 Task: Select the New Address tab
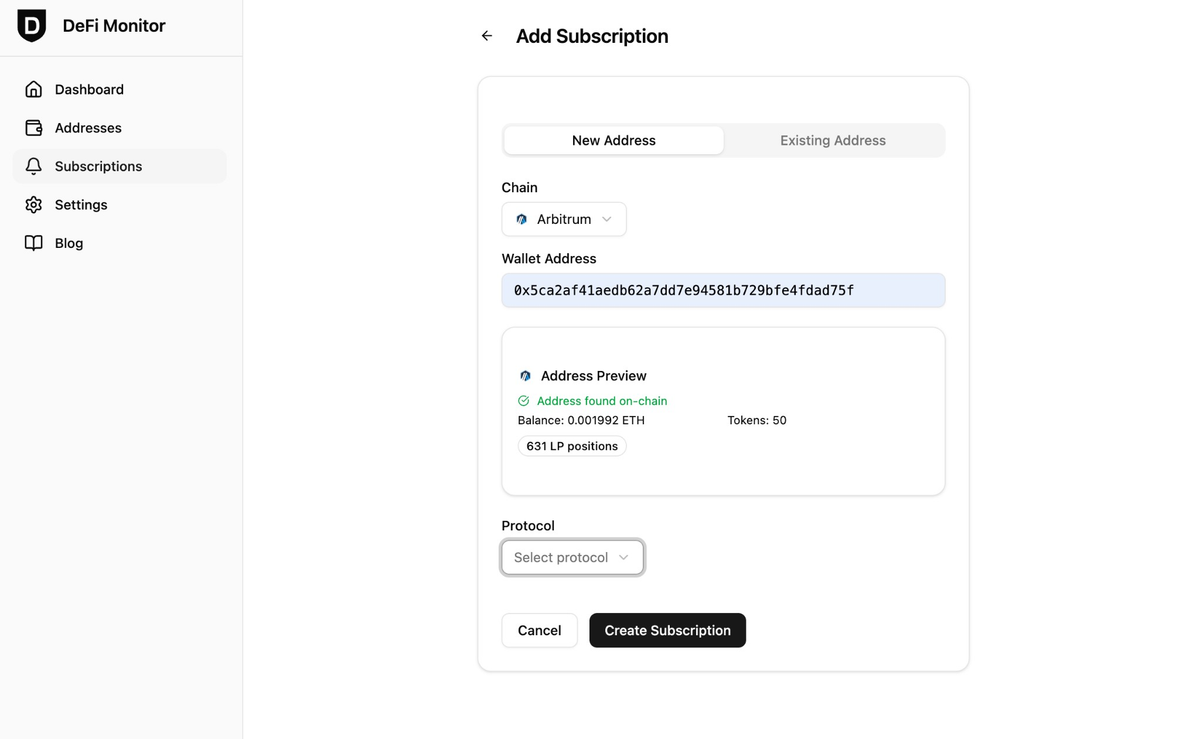(x=613, y=140)
